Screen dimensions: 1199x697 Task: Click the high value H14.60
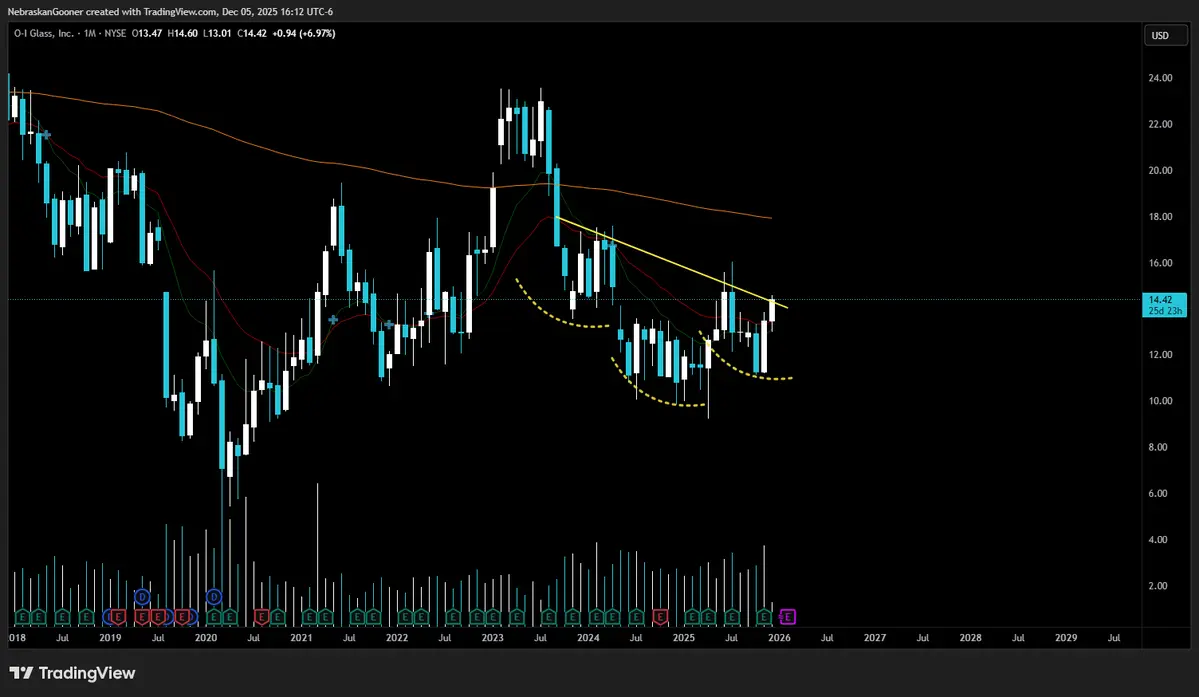(x=183, y=34)
